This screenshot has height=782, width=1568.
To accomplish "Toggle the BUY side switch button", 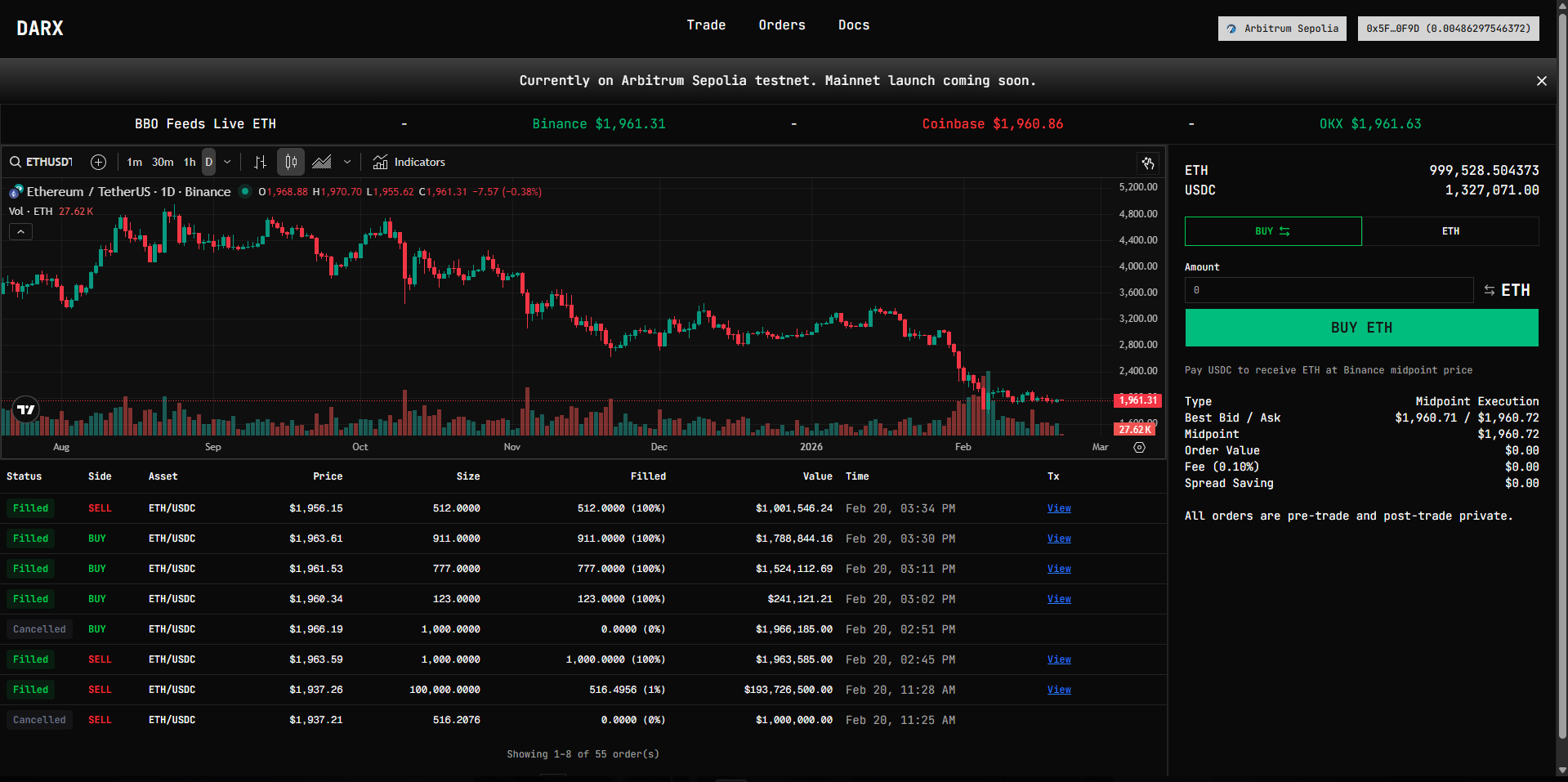I will coord(1272,231).
